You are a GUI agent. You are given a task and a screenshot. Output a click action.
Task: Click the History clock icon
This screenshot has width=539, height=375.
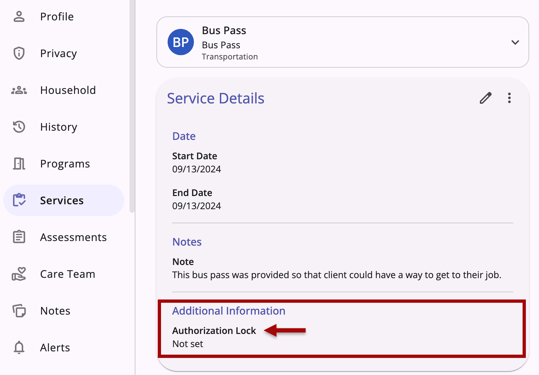(x=19, y=127)
